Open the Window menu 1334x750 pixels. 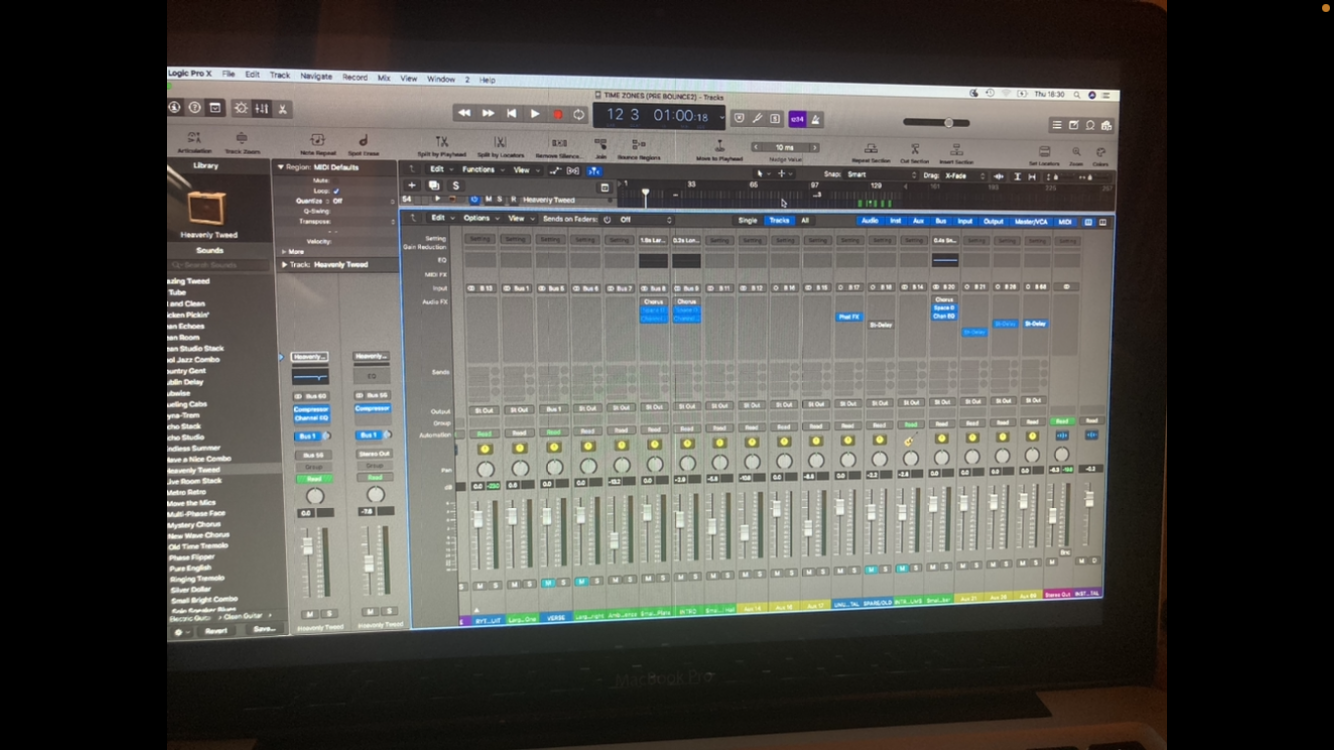pyautogui.click(x=441, y=78)
